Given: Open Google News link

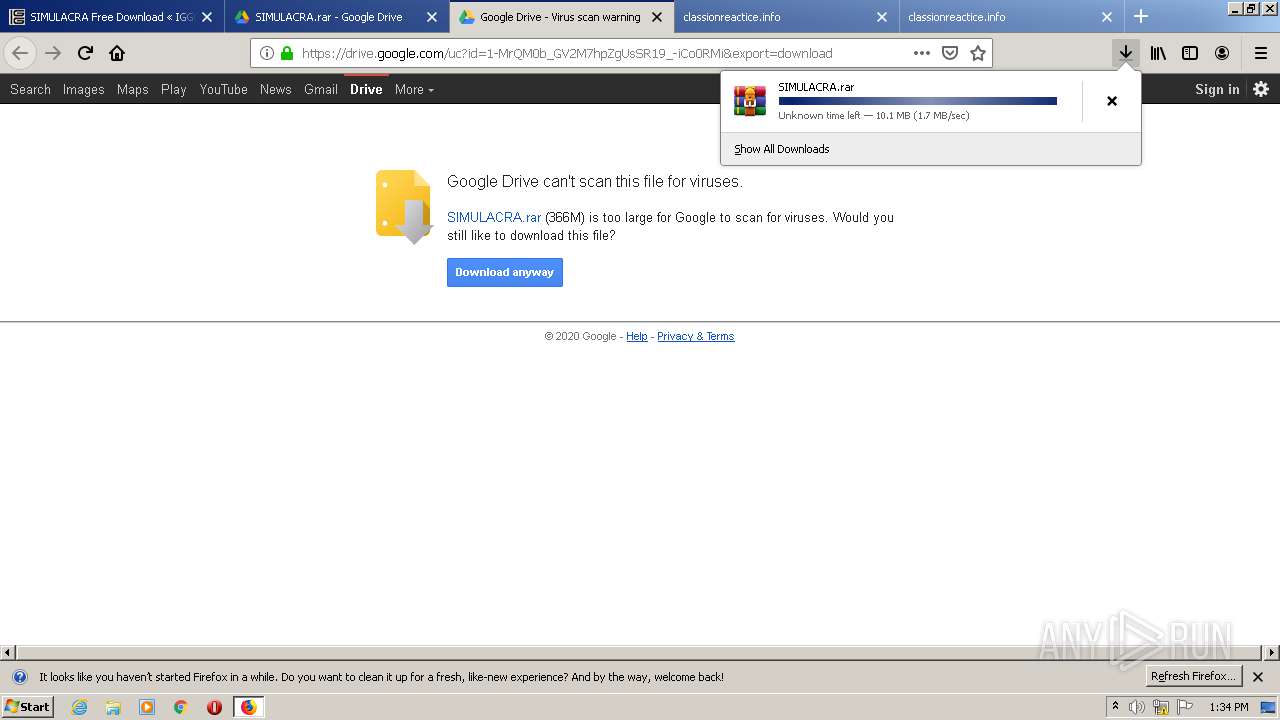Looking at the screenshot, I should (x=275, y=89).
